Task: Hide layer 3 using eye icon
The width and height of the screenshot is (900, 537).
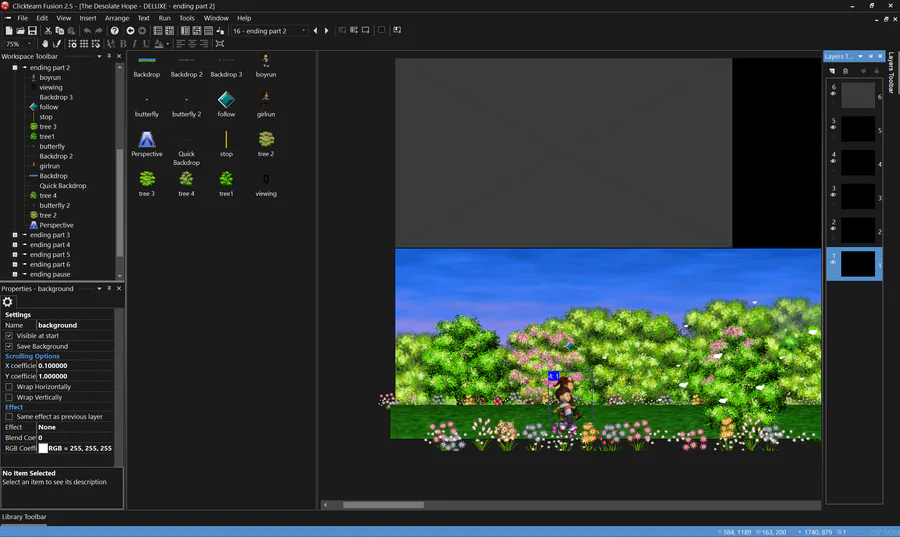Action: 833,194
